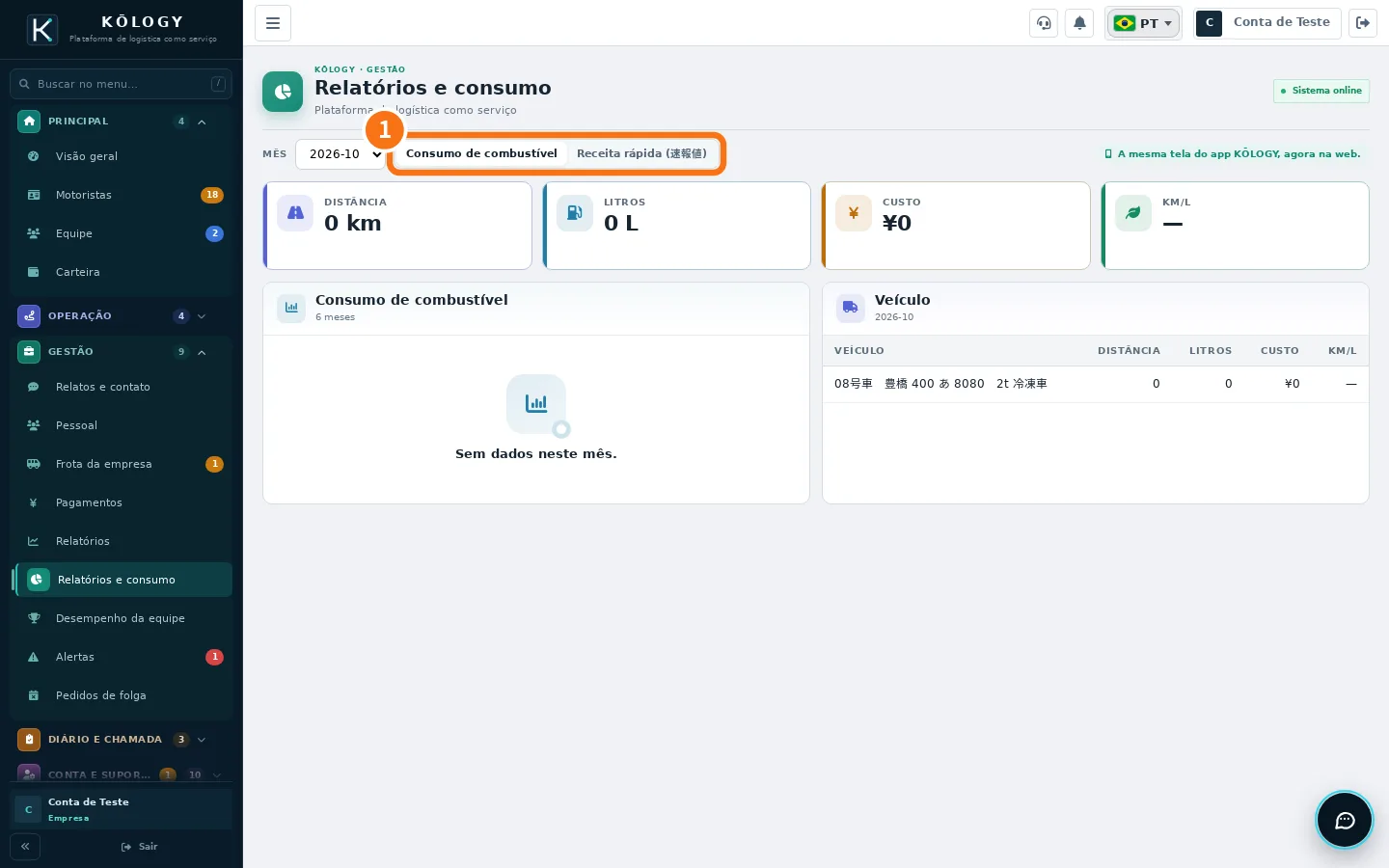1389x868 pixels.
Task: Click the Sistema online status badge
Action: click(1321, 91)
